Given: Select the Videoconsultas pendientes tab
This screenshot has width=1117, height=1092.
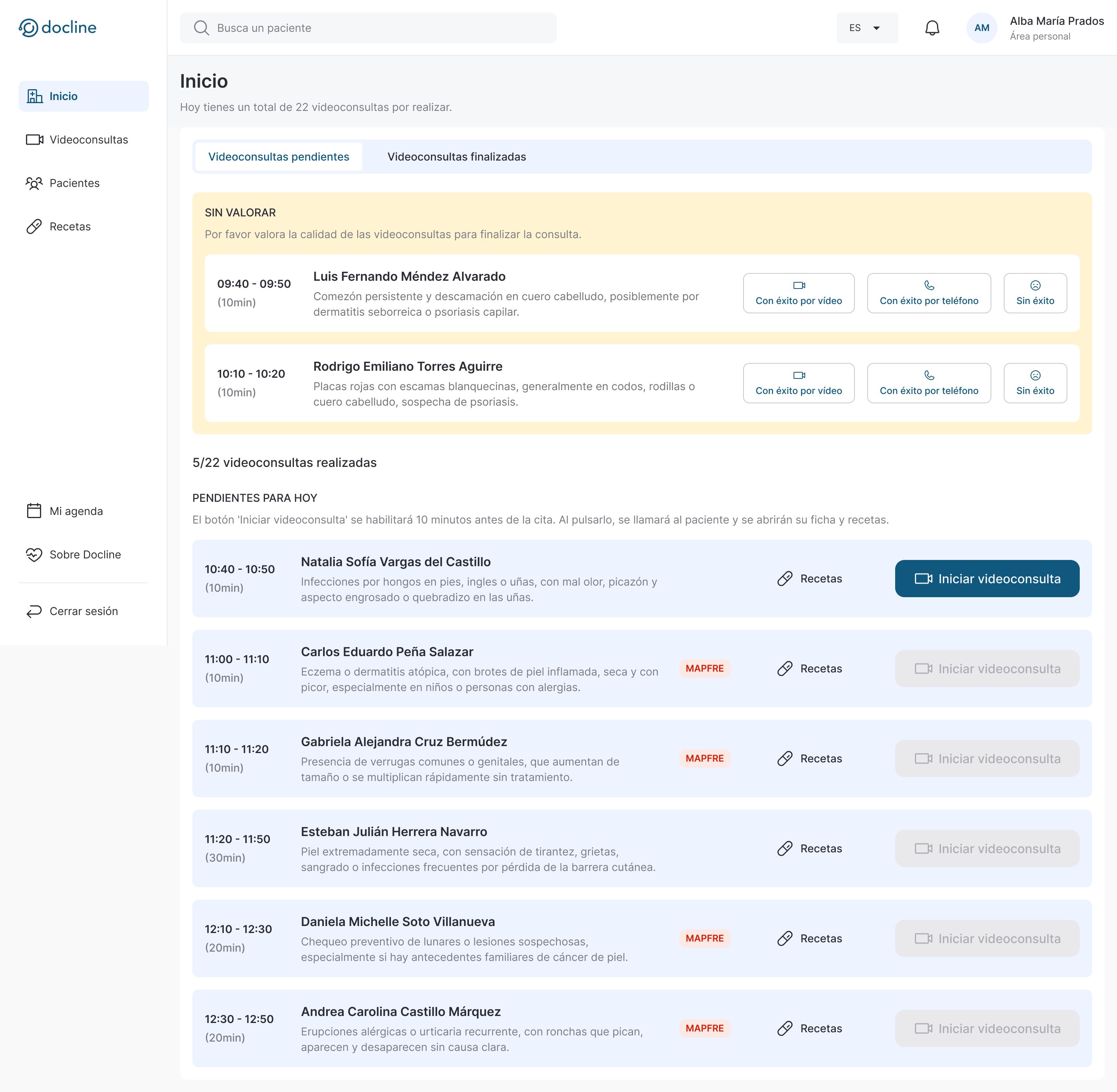Looking at the screenshot, I should [x=278, y=156].
